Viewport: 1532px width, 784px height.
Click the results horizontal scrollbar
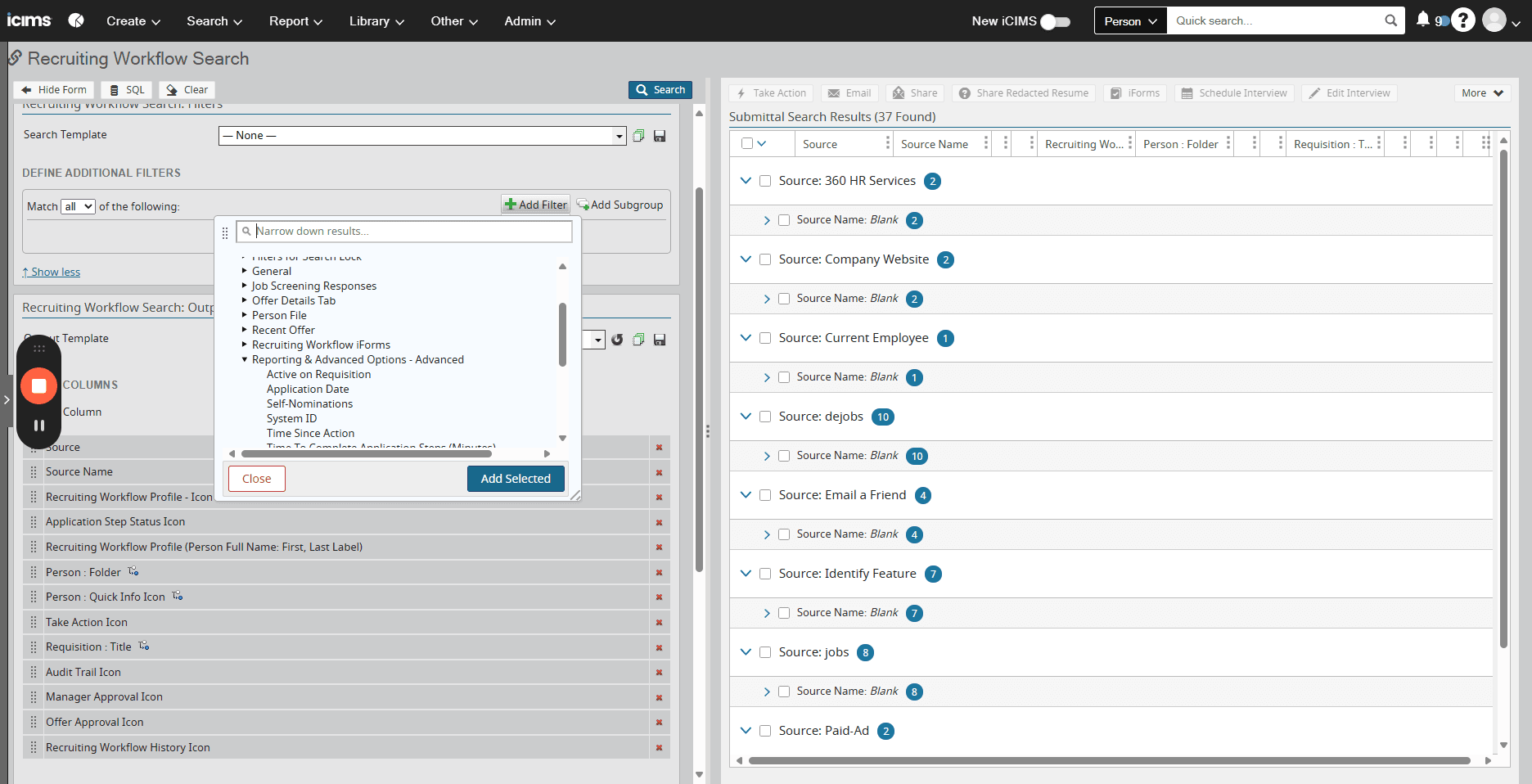tap(1109, 760)
